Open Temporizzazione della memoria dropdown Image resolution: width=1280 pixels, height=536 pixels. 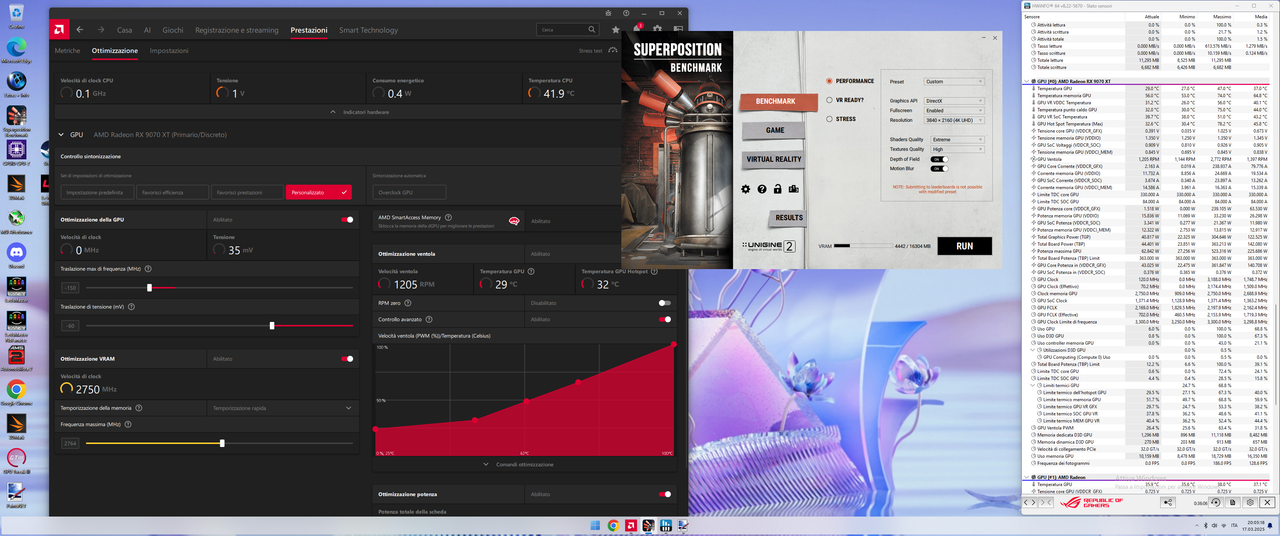click(x=282, y=408)
